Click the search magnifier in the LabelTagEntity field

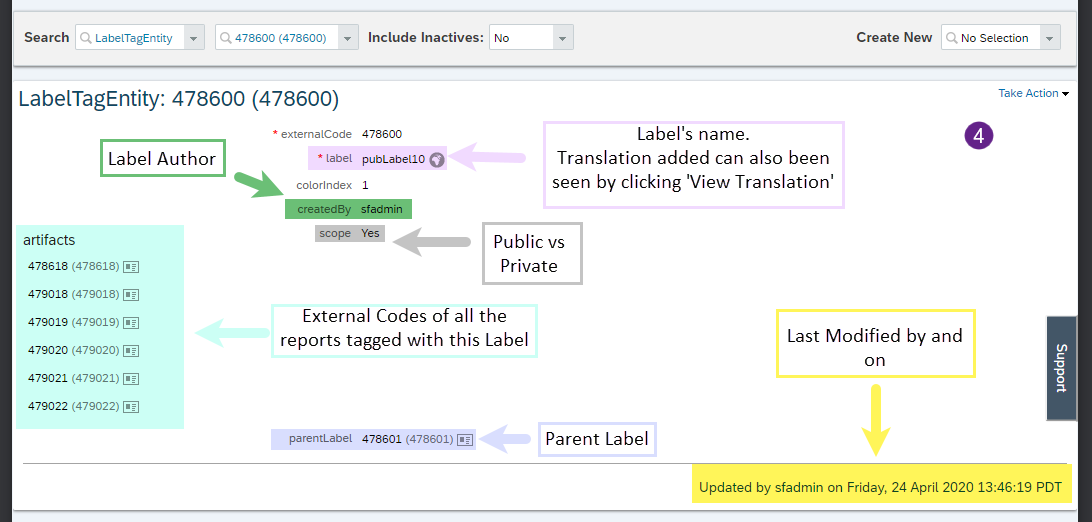coord(86,38)
